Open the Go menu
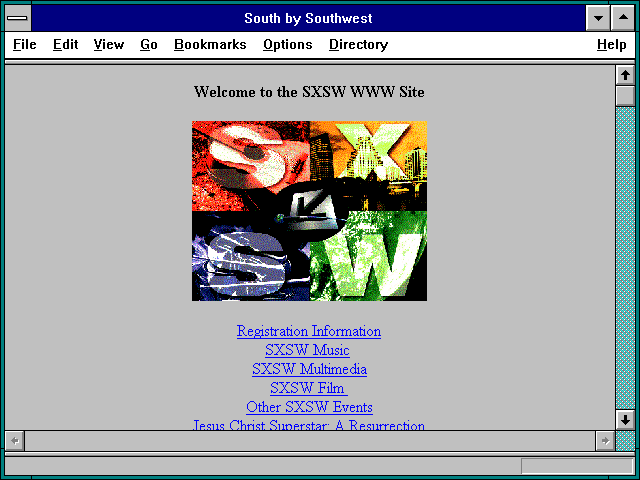The image size is (640, 480). (x=149, y=44)
